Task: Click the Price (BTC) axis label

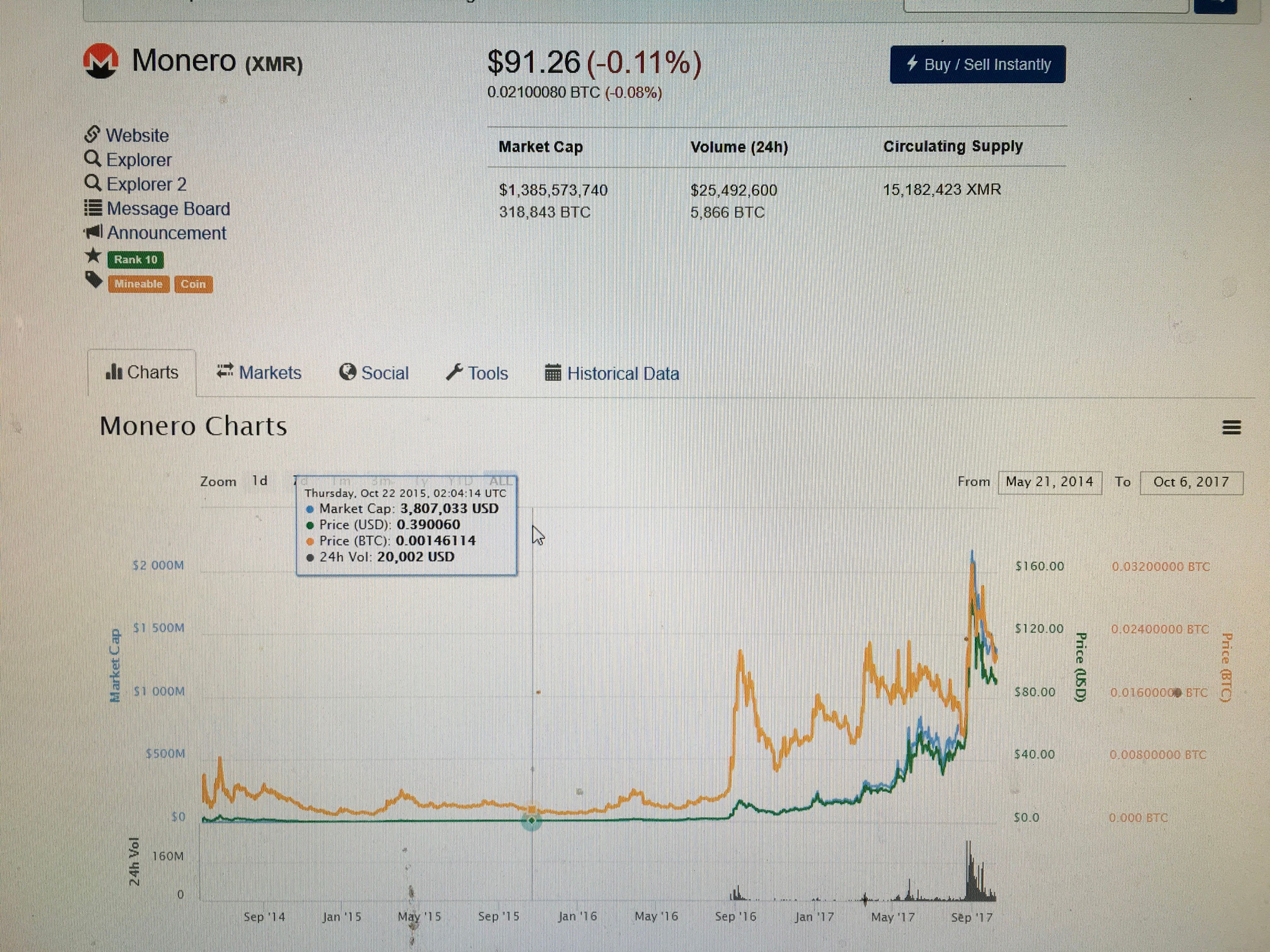Action: tap(1226, 667)
